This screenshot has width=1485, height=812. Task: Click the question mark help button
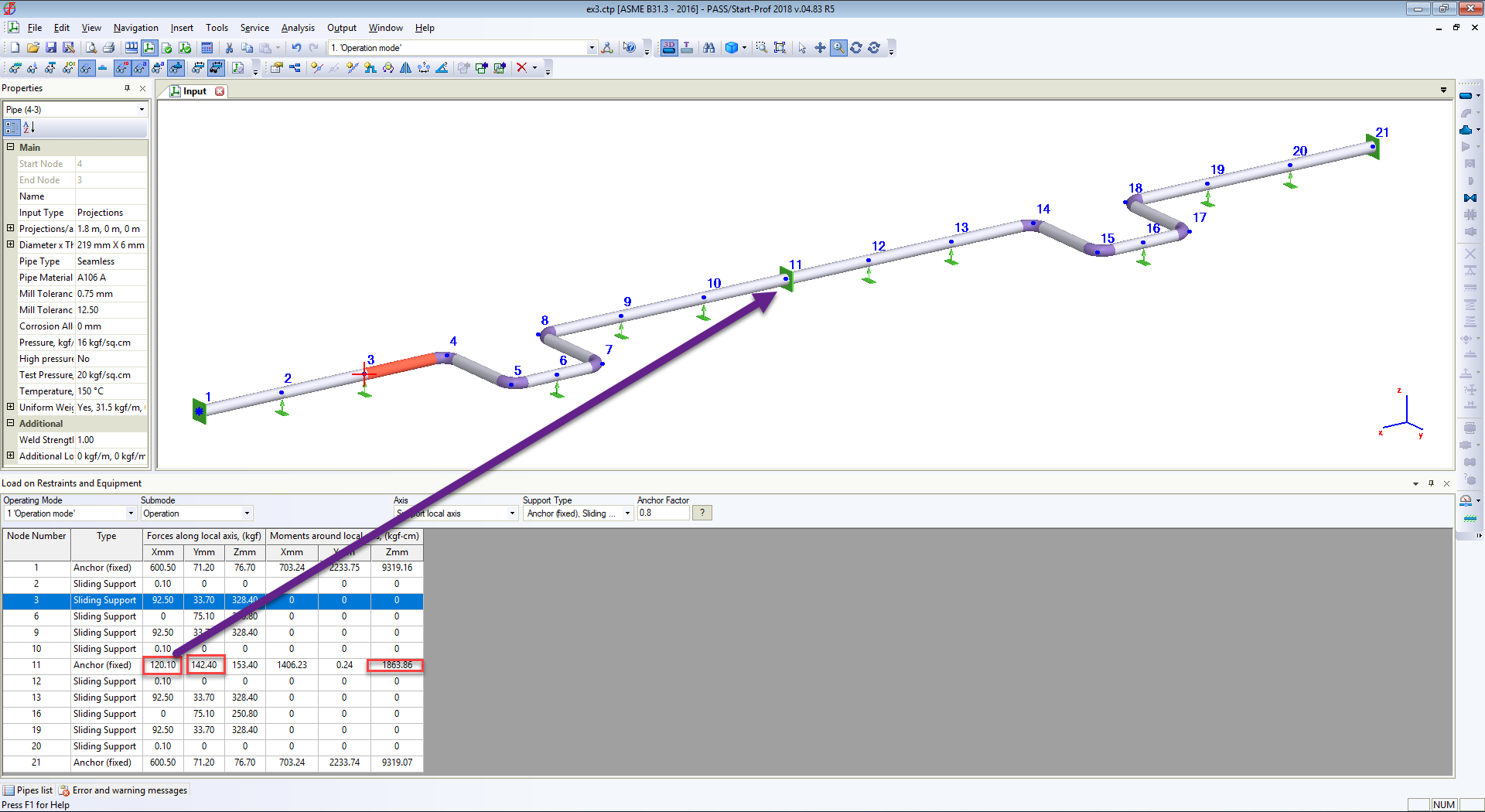(702, 513)
